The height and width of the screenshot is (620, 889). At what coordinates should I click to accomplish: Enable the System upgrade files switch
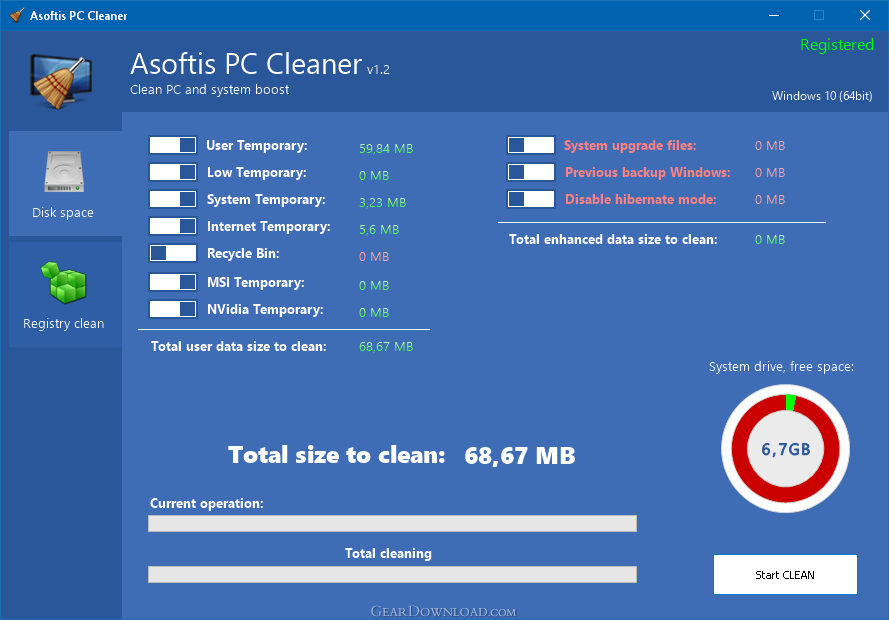[531, 145]
